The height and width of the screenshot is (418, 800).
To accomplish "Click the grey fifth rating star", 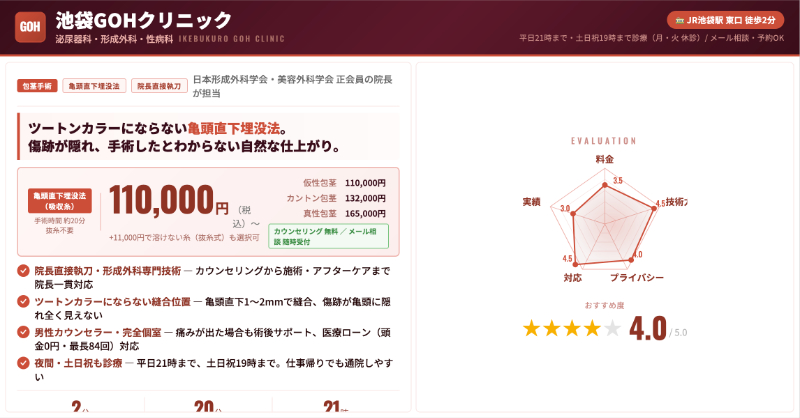I will (x=612, y=328).
